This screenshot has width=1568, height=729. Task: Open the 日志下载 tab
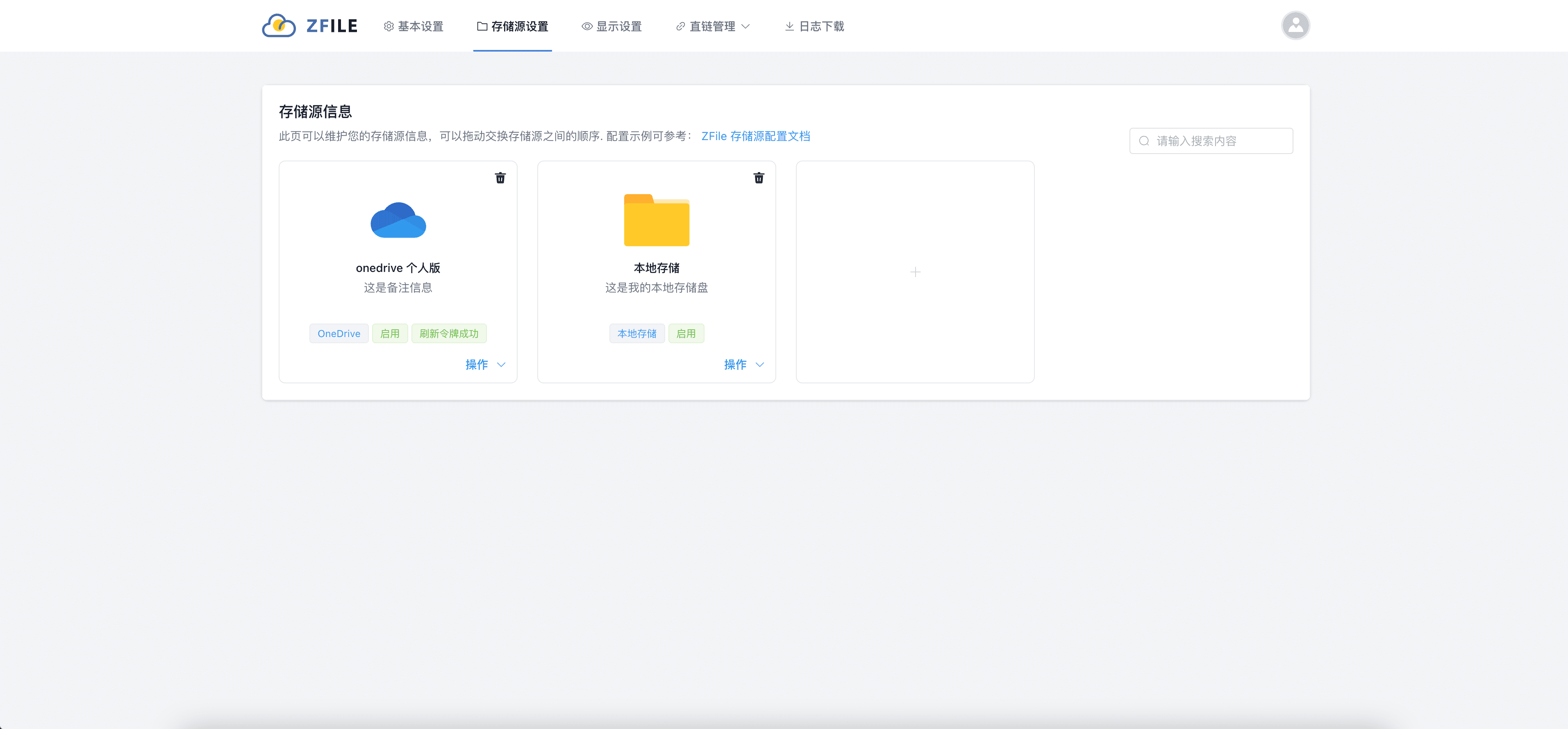coord(814,26)
